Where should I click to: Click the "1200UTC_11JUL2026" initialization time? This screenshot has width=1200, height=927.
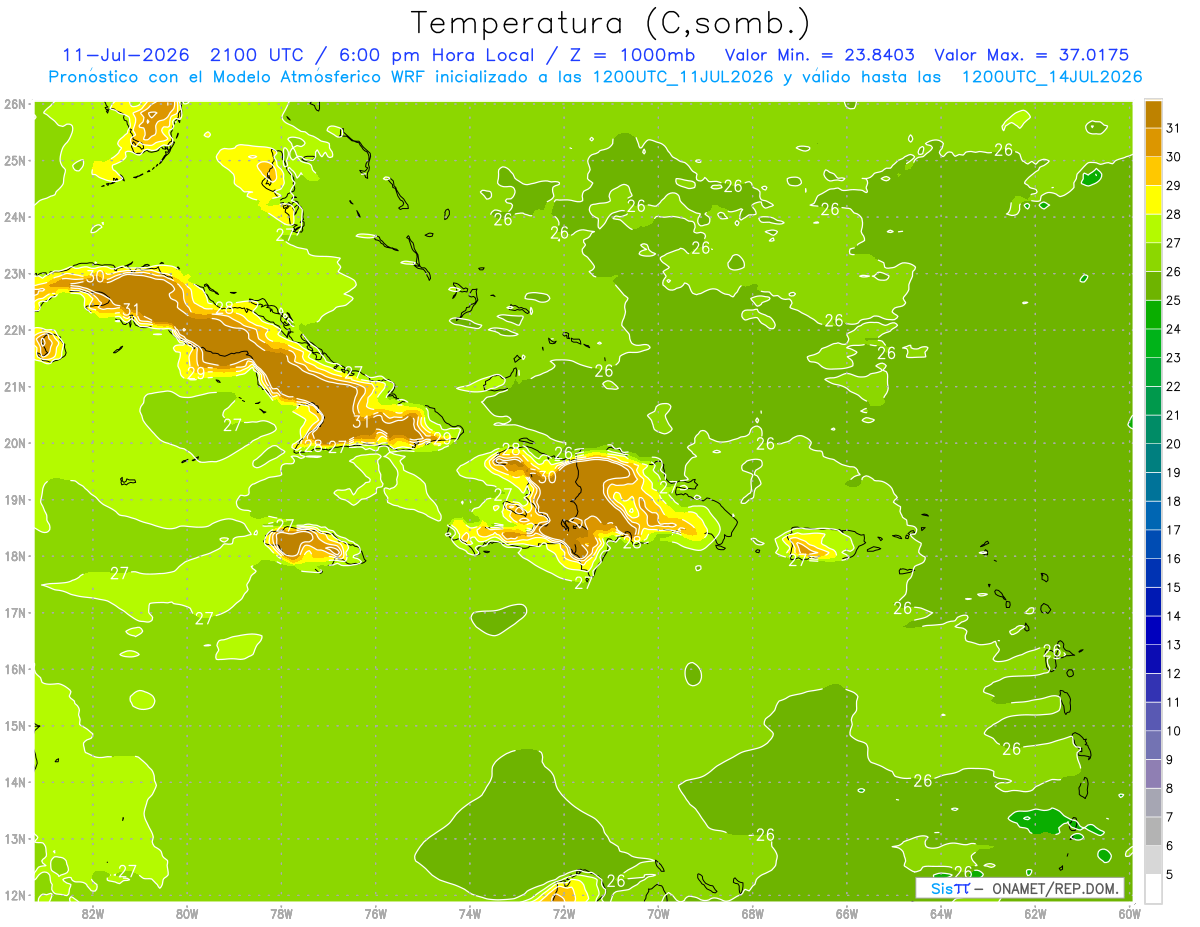pos(681,77)
